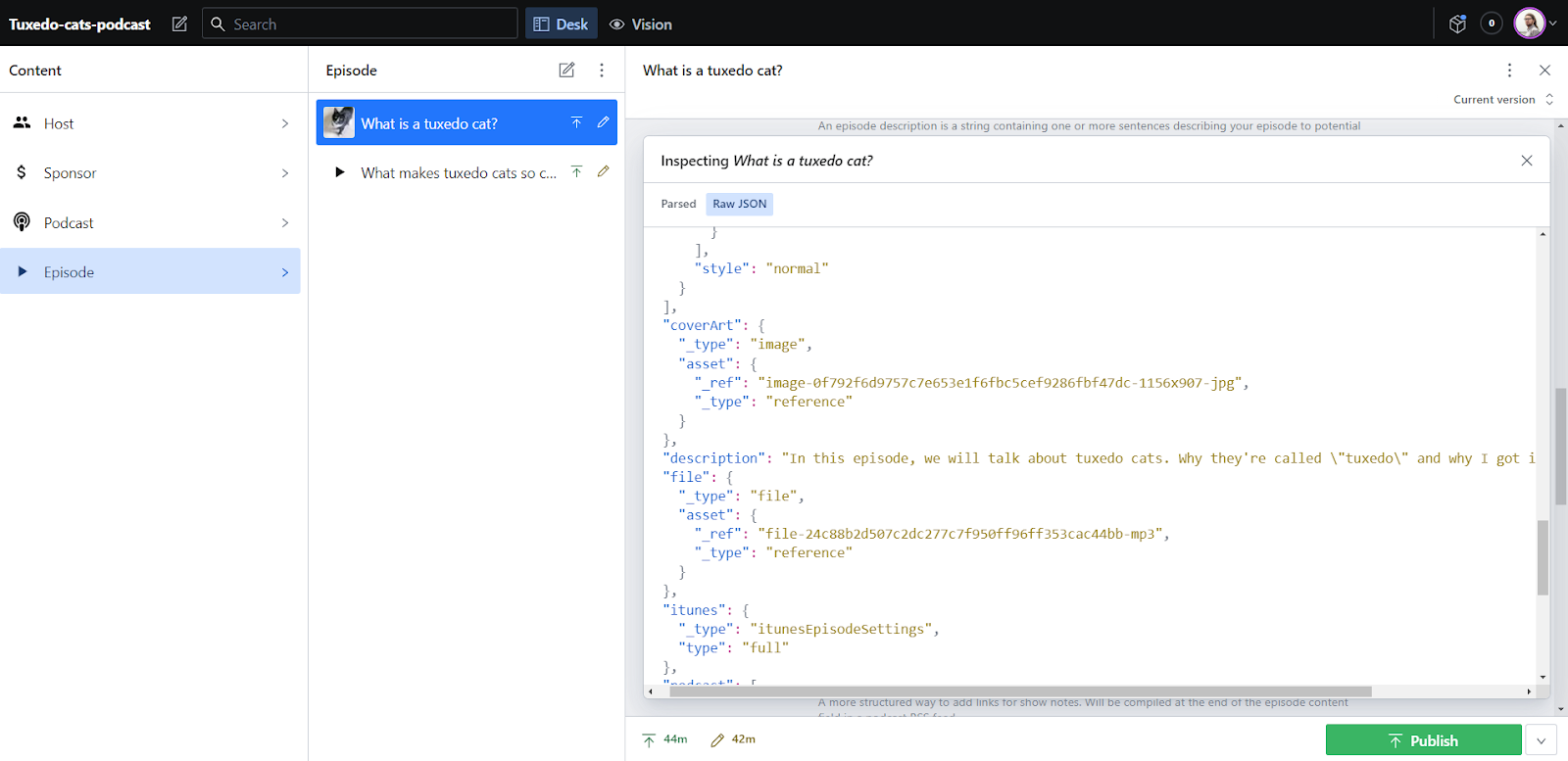The image size is (1568, 761).
Task: Select the Raw JSON view
Action: point(740,204)
